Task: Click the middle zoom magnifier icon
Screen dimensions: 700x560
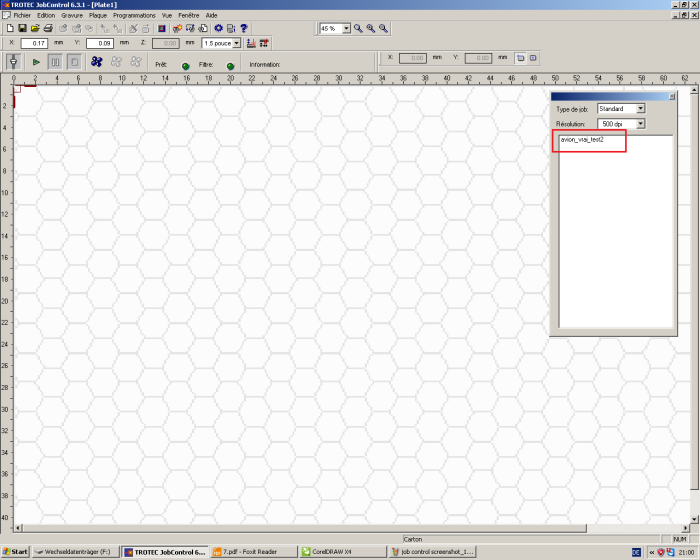Action: (371, 28)
